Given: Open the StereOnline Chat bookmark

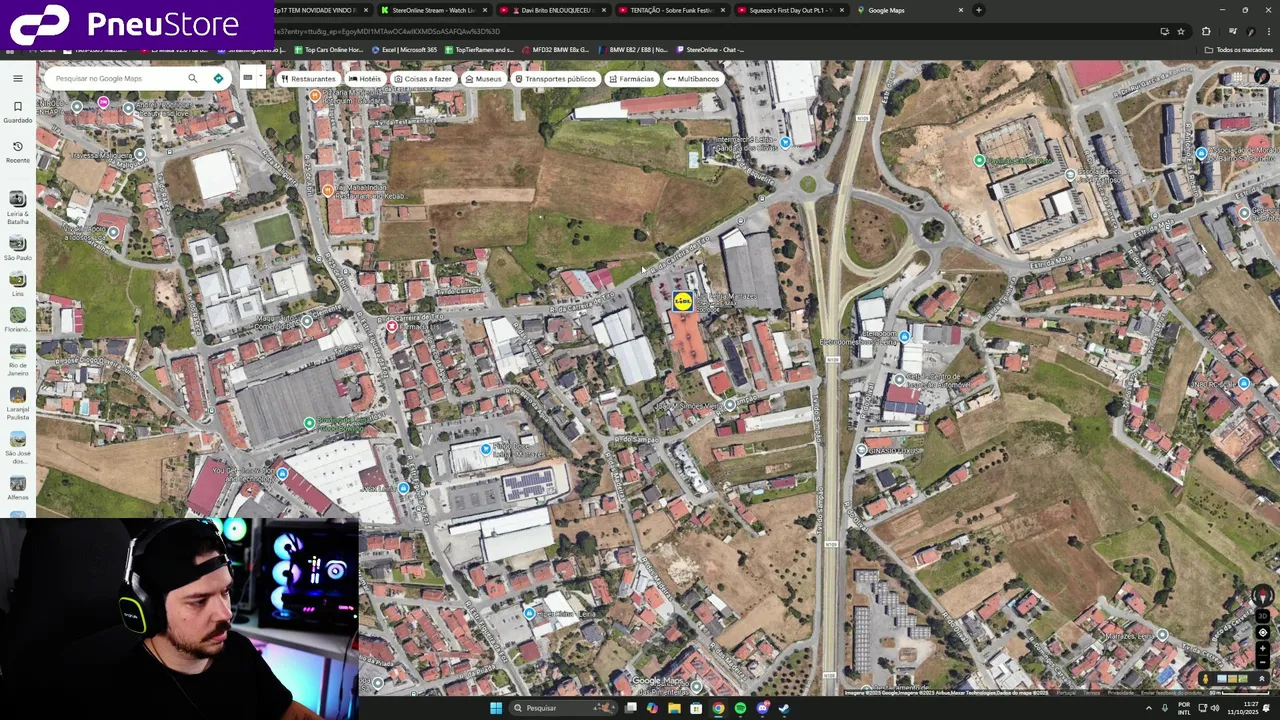Looking at the screenshot, I should coord(711,49).
